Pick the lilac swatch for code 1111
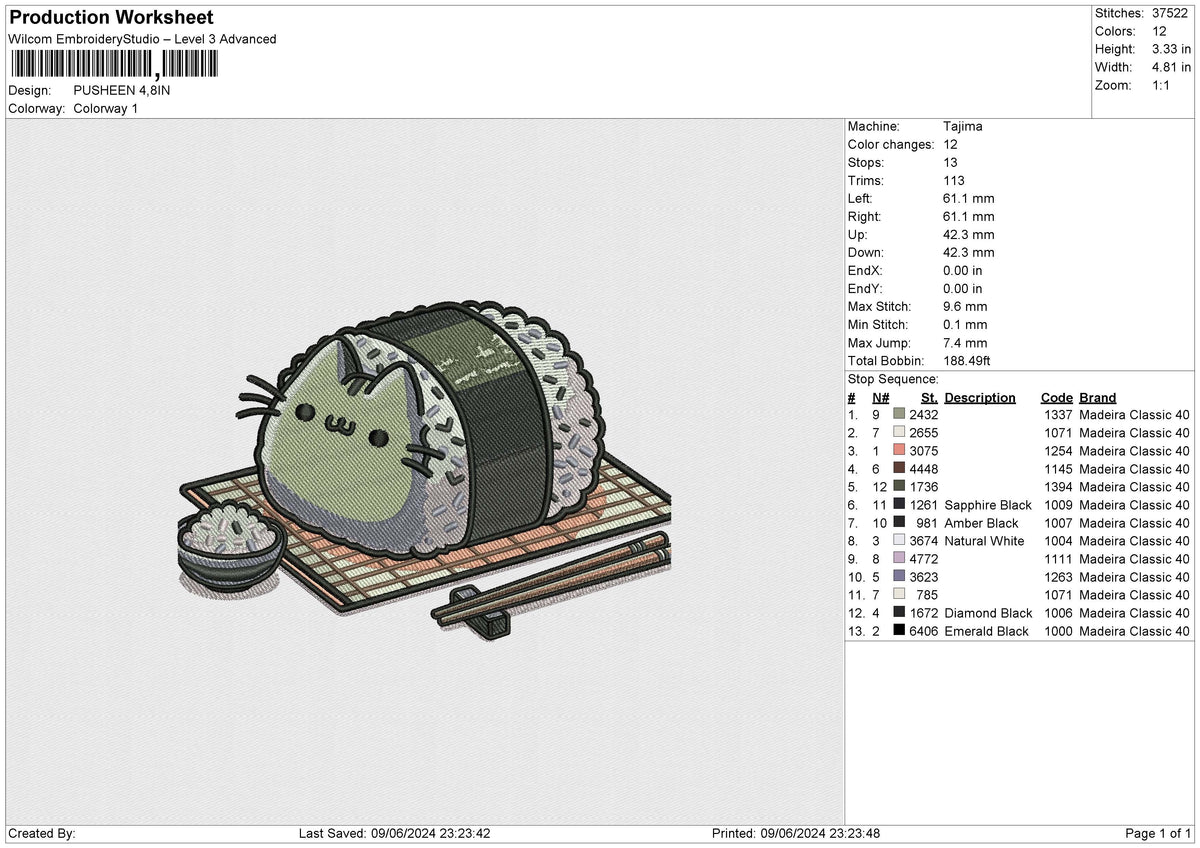Screen dimensions: 1200x848 (x=899, y=559)
